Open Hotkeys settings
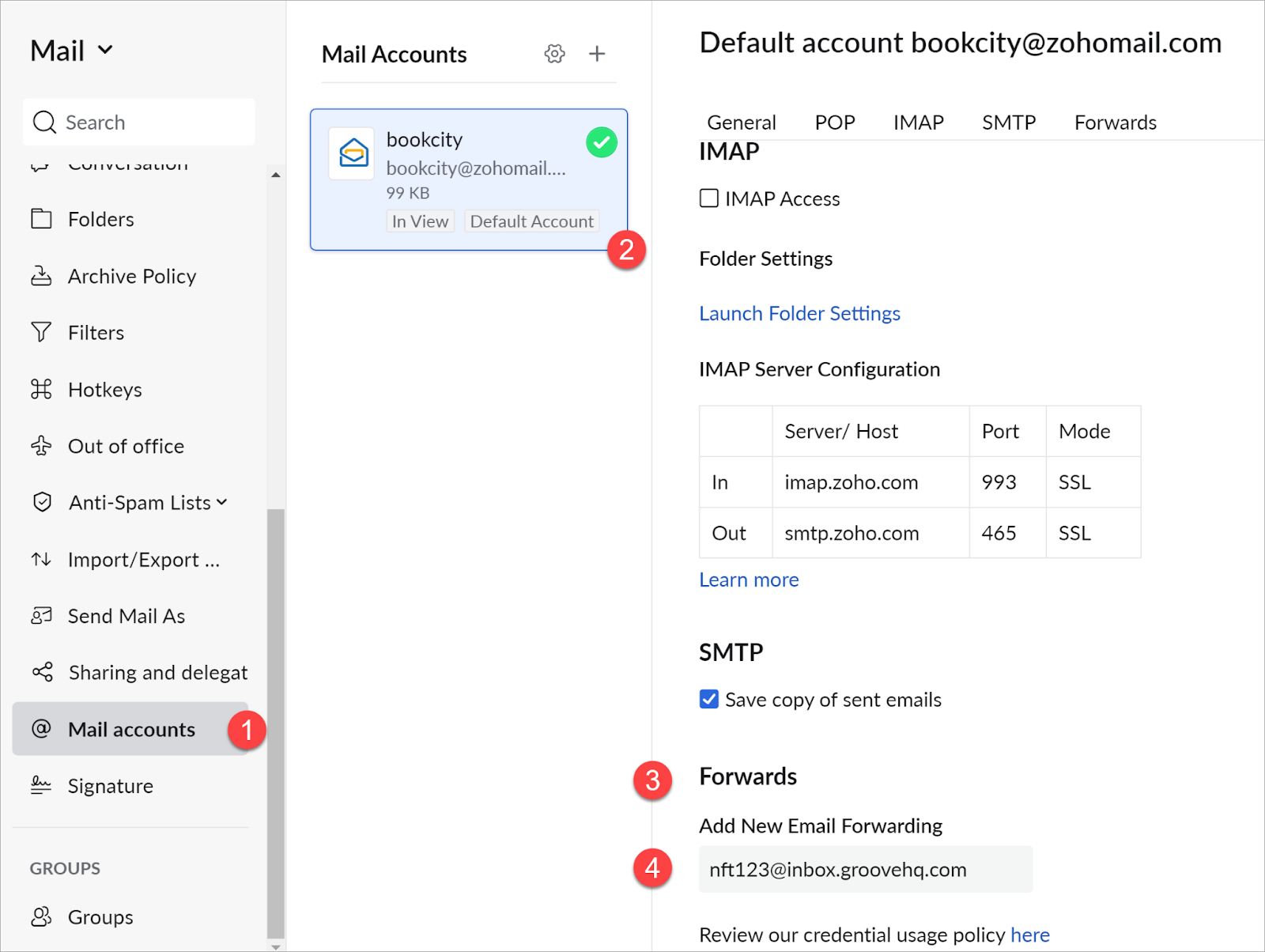Viewport: 1265px width, 952px height. click(104, 390)
